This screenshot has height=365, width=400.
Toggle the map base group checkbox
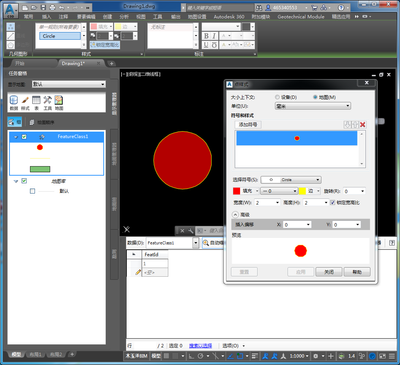[x=24, y=181]
